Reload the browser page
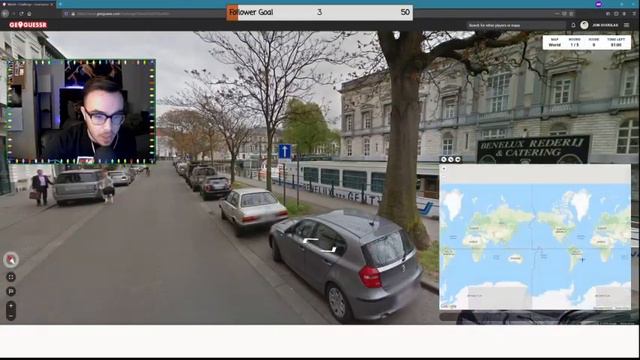This screenshot has width=640, height=360. 21,13
